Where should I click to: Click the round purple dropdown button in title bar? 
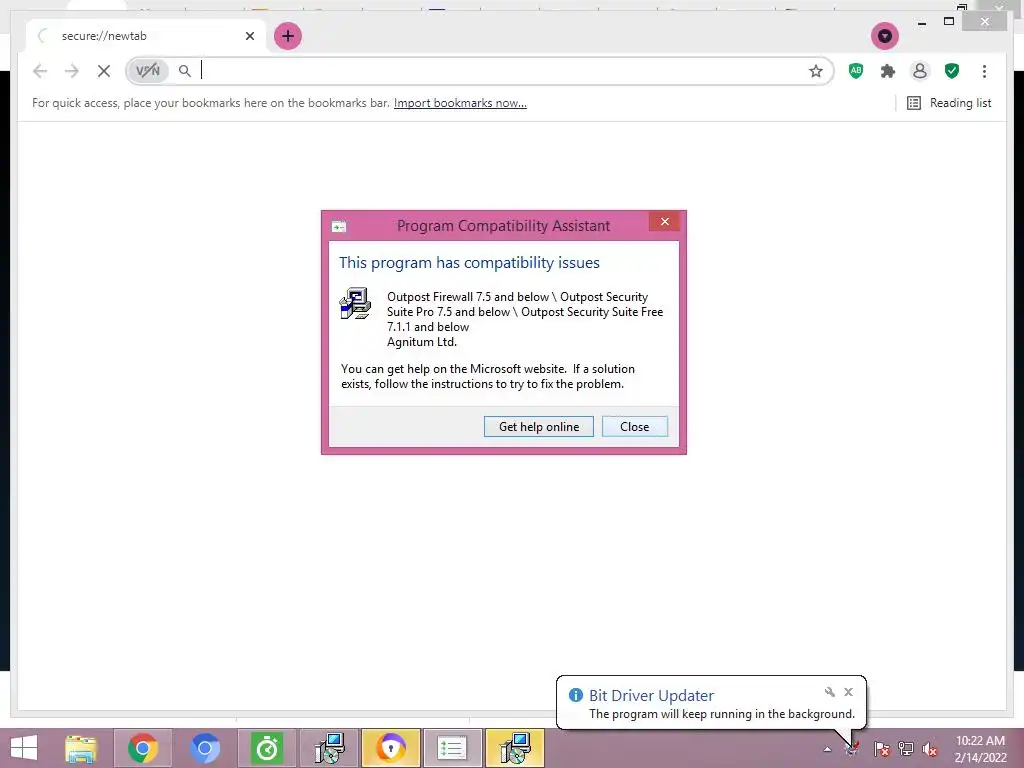(x=885, y=36)
